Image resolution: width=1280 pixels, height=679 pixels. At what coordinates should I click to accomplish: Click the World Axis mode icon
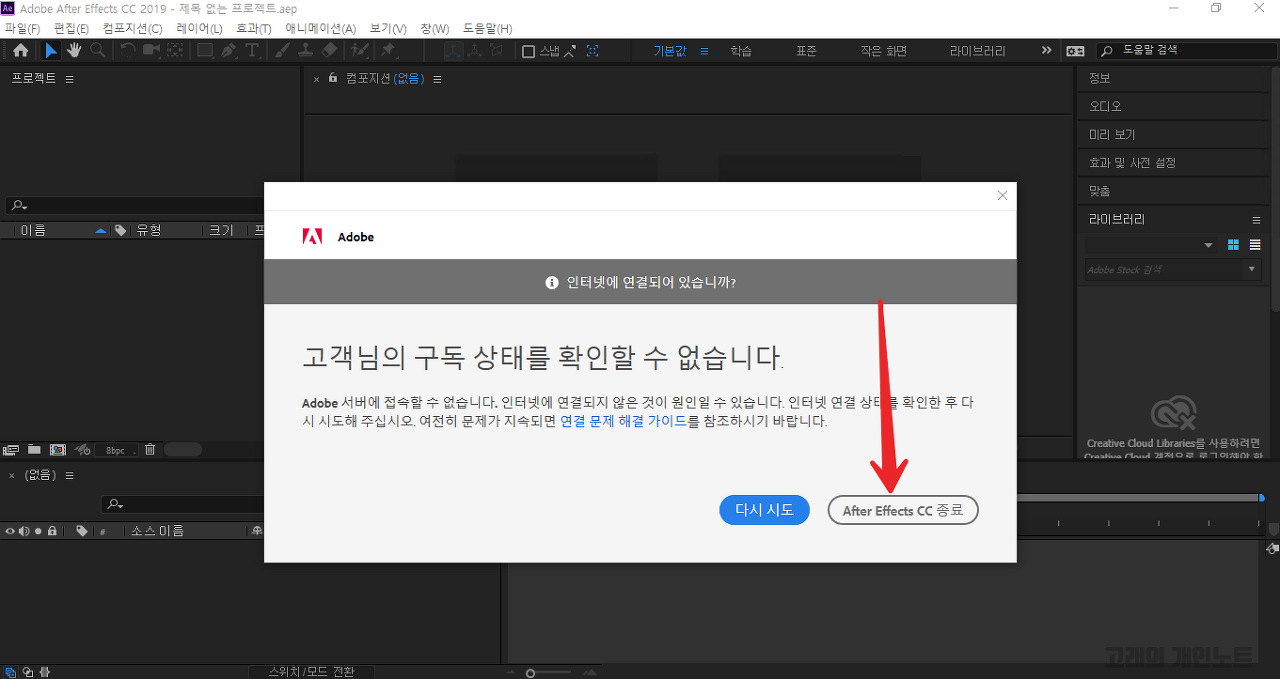tap(476, 51)
